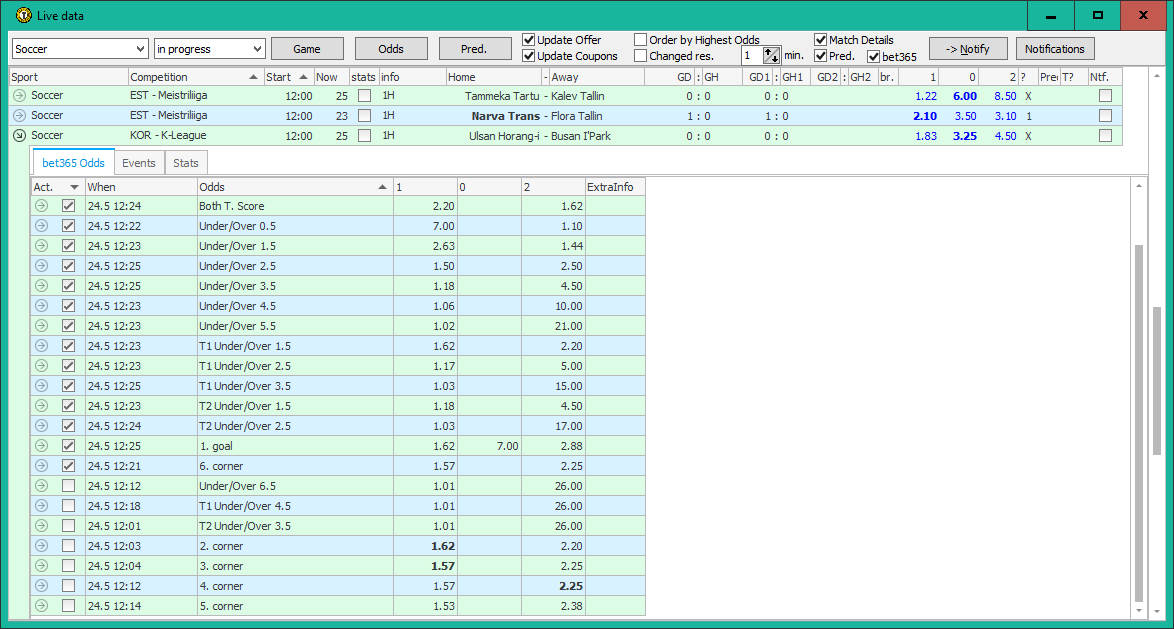Click the arrow icon on the 1. goal row
The height and width of the screenshot is (629, 1174).
click(40, 446)
